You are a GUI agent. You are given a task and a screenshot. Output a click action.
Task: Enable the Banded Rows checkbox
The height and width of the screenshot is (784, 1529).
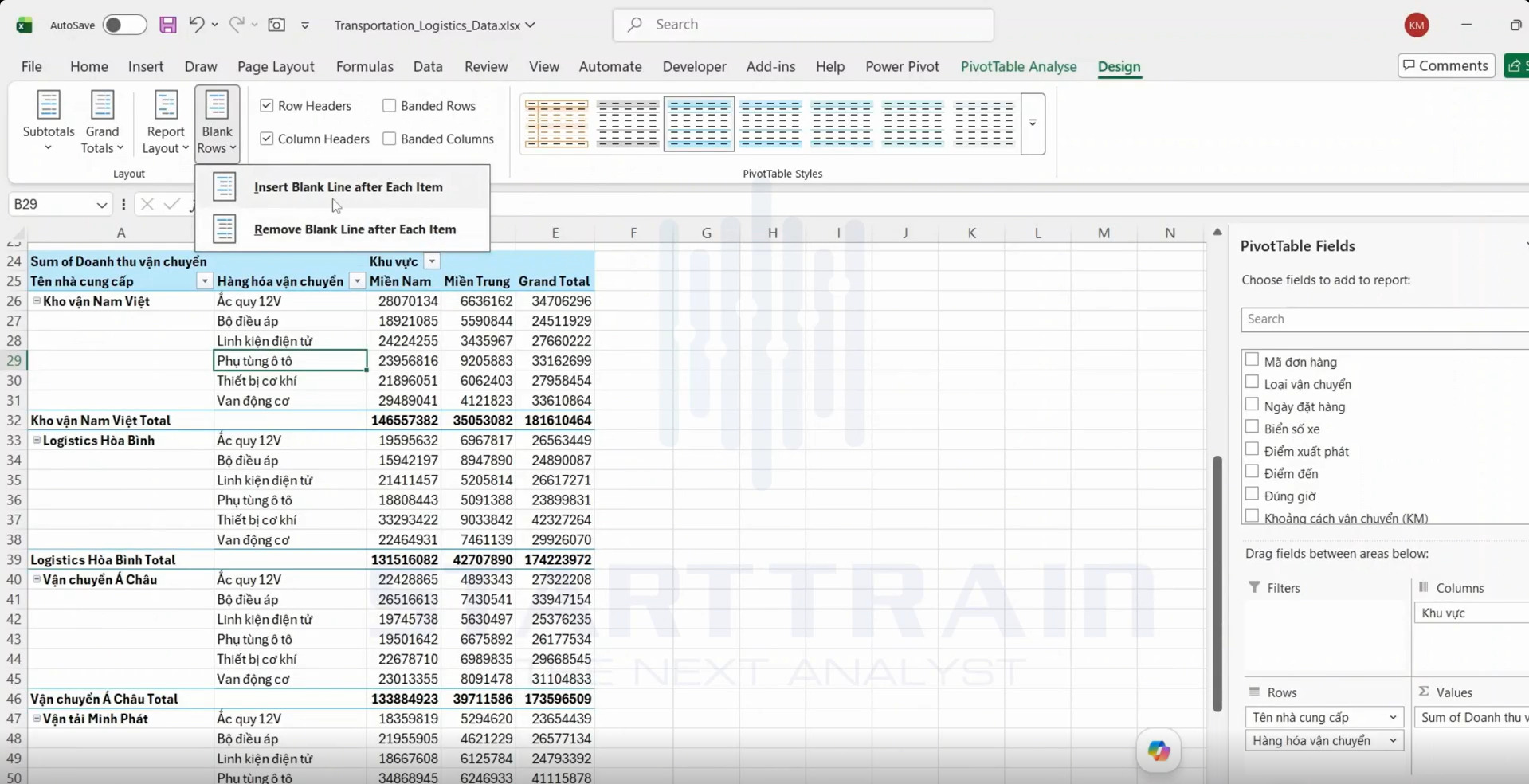point(390,105)
